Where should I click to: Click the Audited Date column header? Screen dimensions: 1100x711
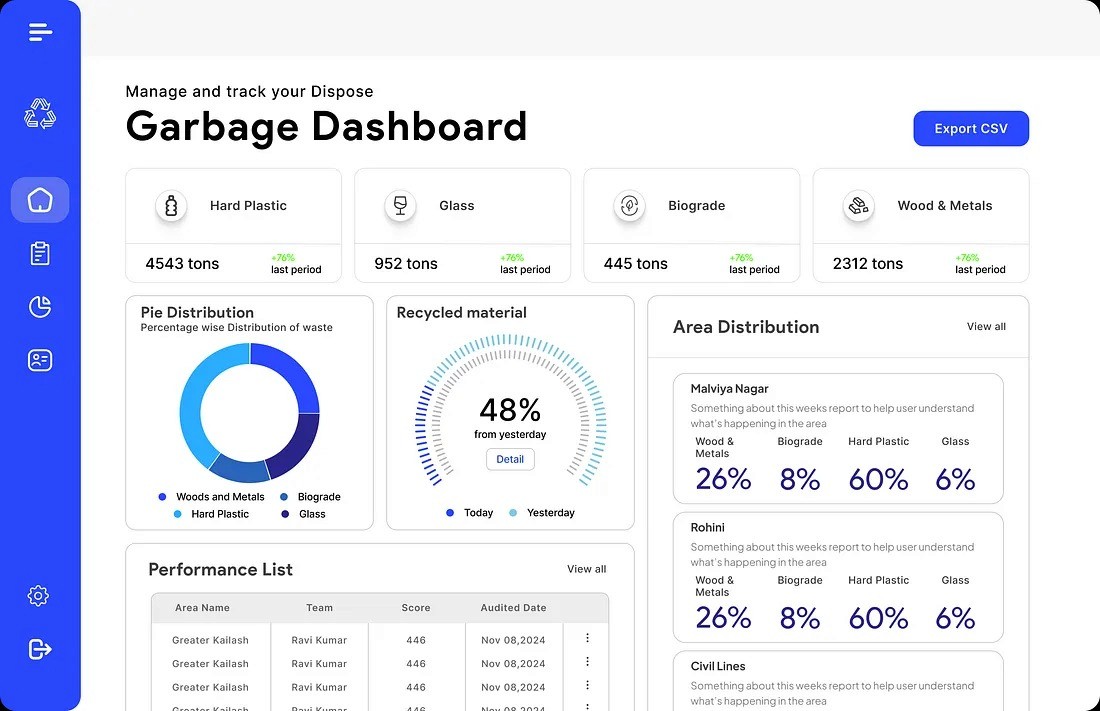click(x=514, y=608)
